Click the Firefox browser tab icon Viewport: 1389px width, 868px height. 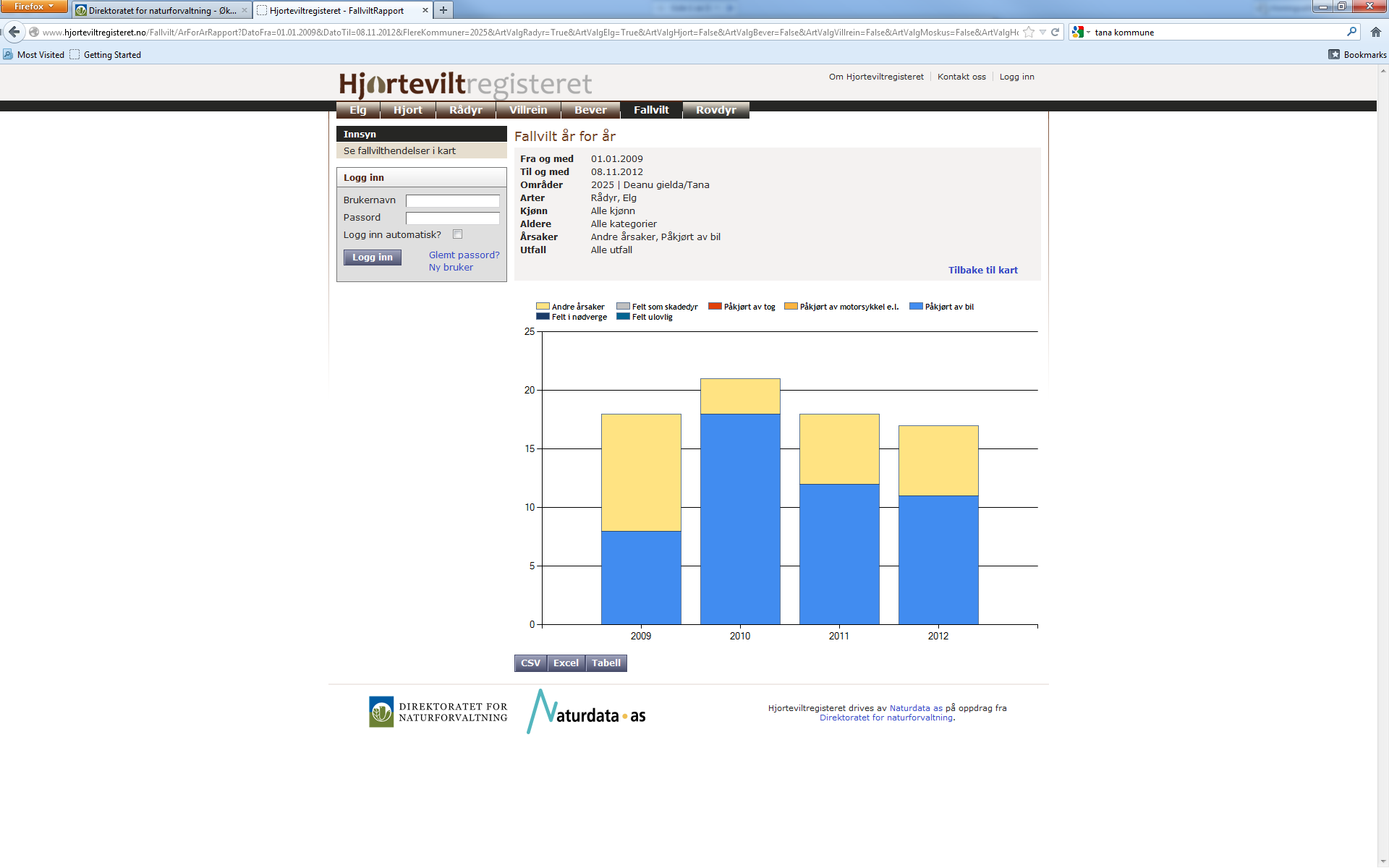pos(35,9)
